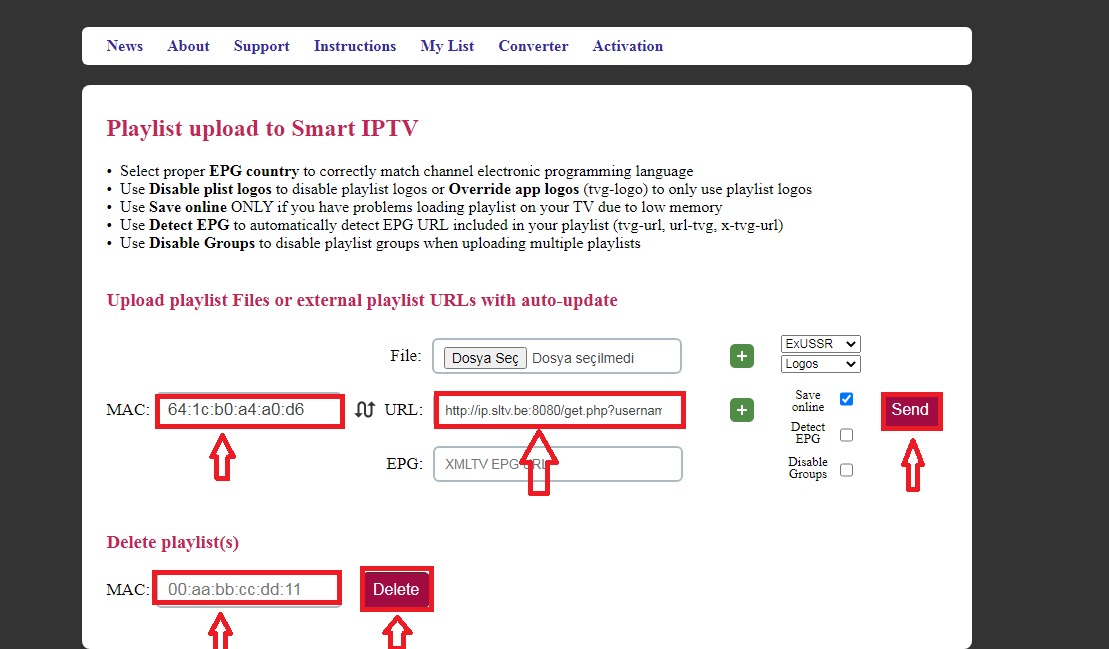
Task: Click the MAC address input for upload
Action: 249,409
